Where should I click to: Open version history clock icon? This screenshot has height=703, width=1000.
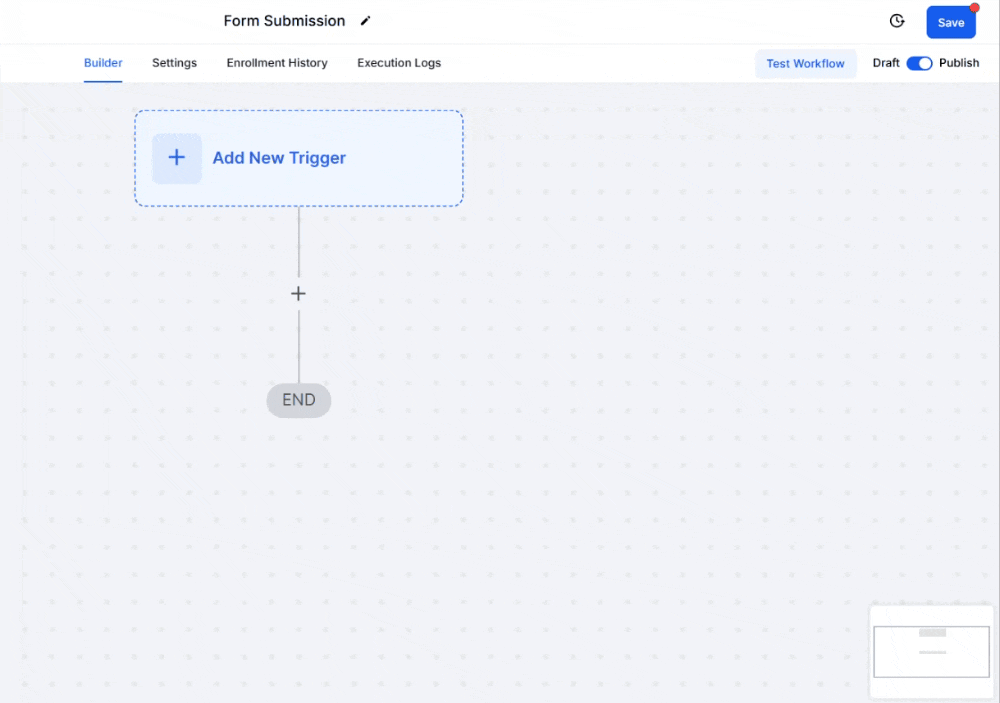point(897,22)
